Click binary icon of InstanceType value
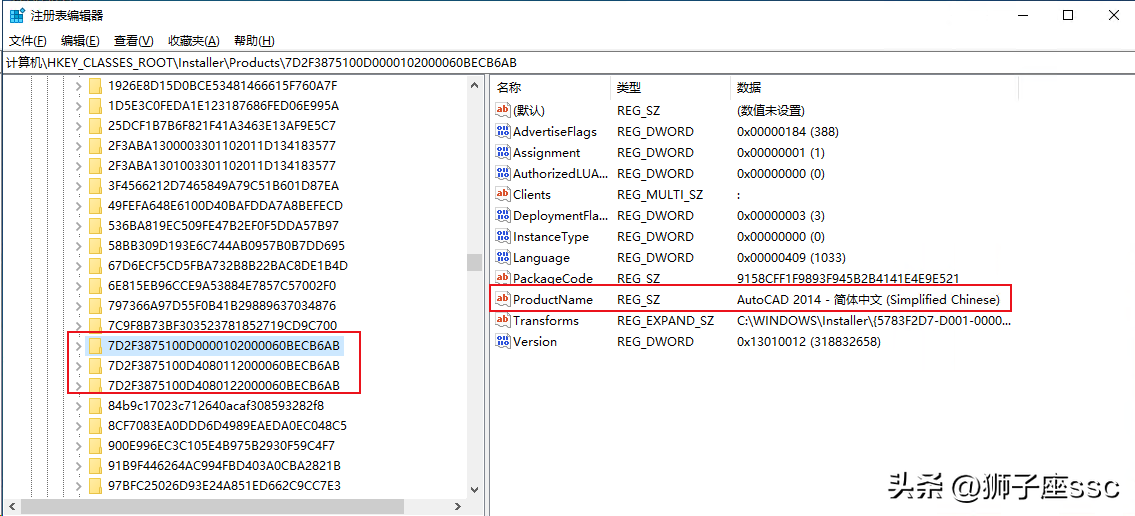Screen dimensions: 1135x516 coord(503,236)
